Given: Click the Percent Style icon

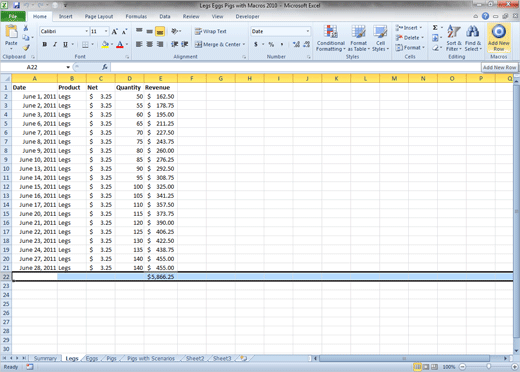Looking at the screenshot, I should click(x=271, y=44).
